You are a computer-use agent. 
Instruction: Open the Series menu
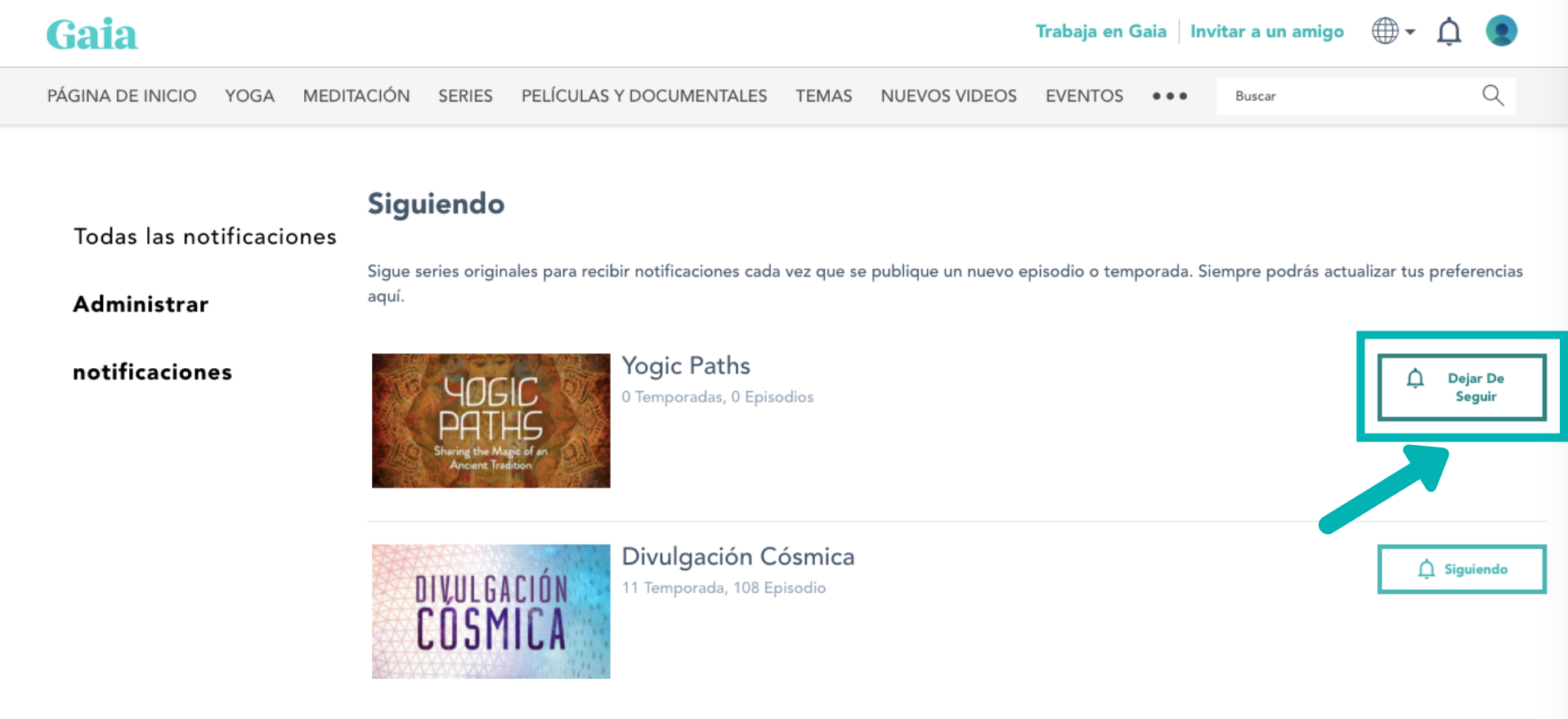click(x=465, y=96)
